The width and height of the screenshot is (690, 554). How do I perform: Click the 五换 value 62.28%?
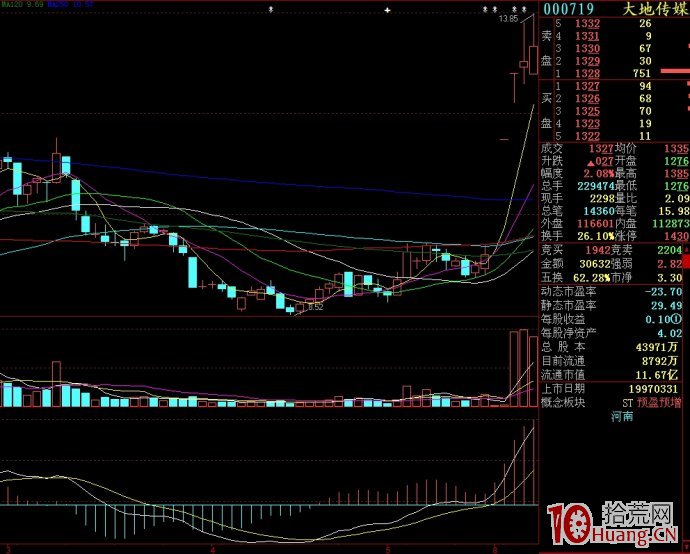[592, 278]
